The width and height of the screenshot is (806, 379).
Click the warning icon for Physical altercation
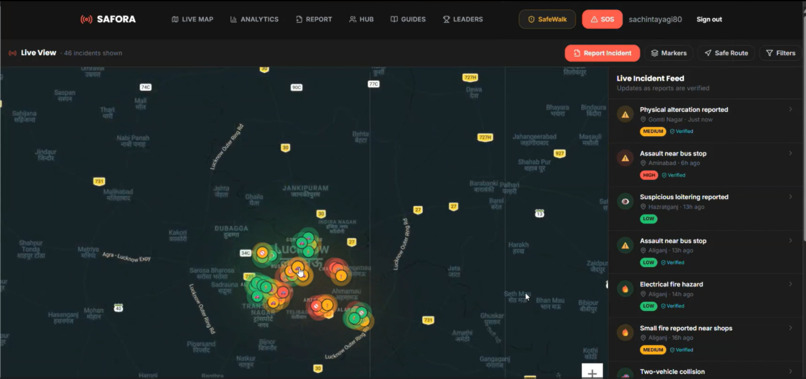[x=625, y=114]
